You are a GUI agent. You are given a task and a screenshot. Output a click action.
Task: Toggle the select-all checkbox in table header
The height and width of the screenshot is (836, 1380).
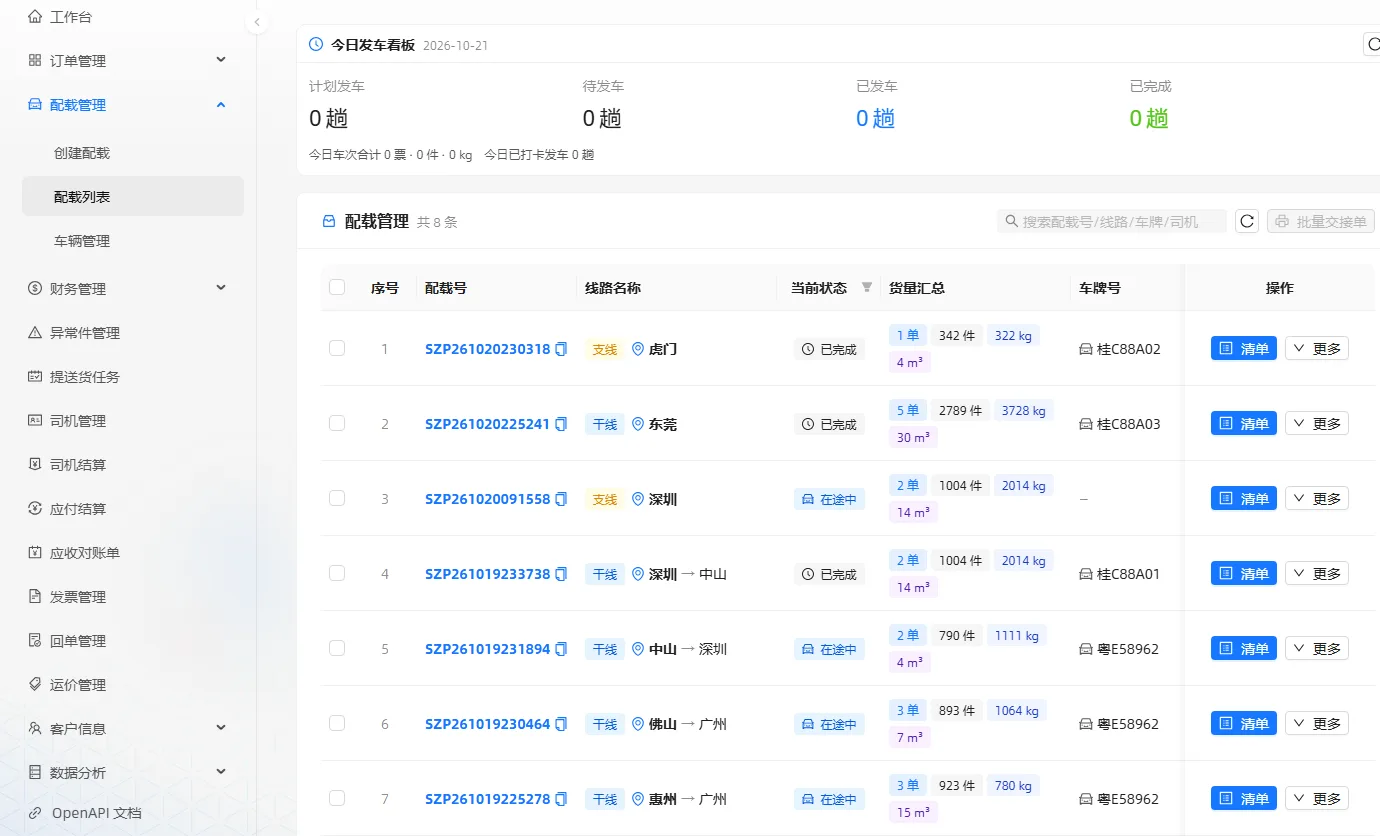click(337, 287)
